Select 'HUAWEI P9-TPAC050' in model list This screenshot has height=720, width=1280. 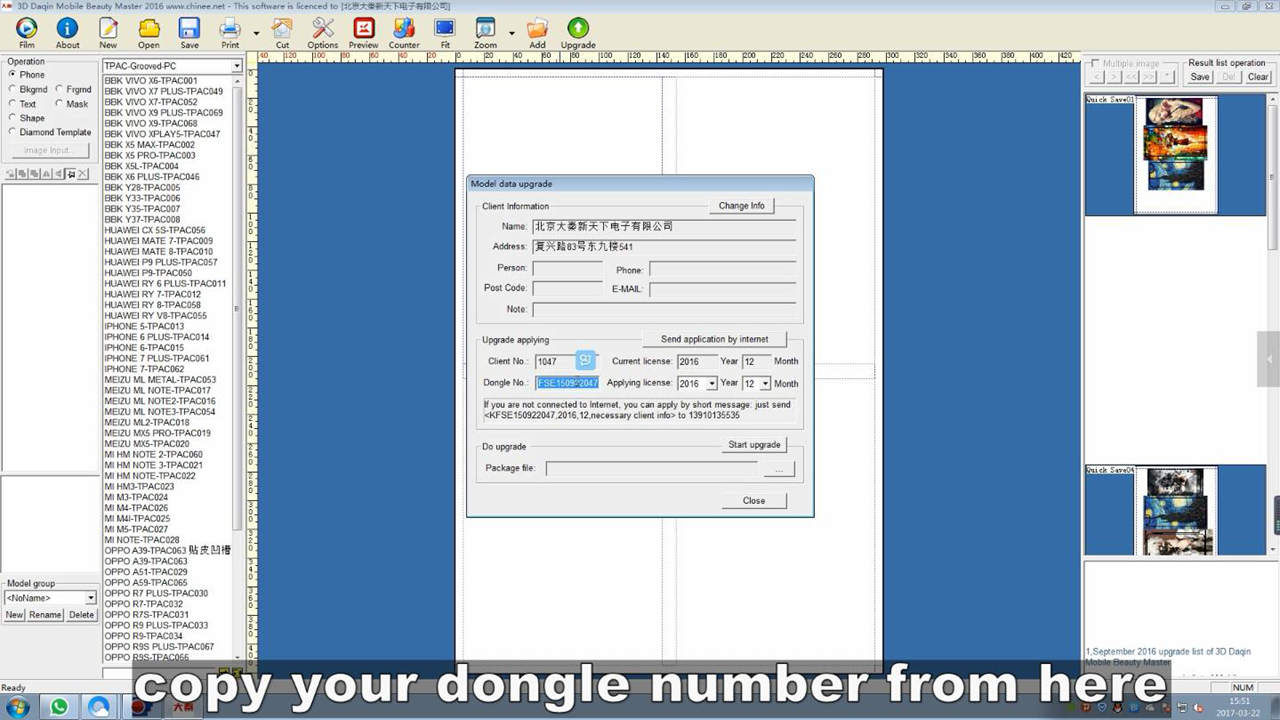(x=148, y=273)
